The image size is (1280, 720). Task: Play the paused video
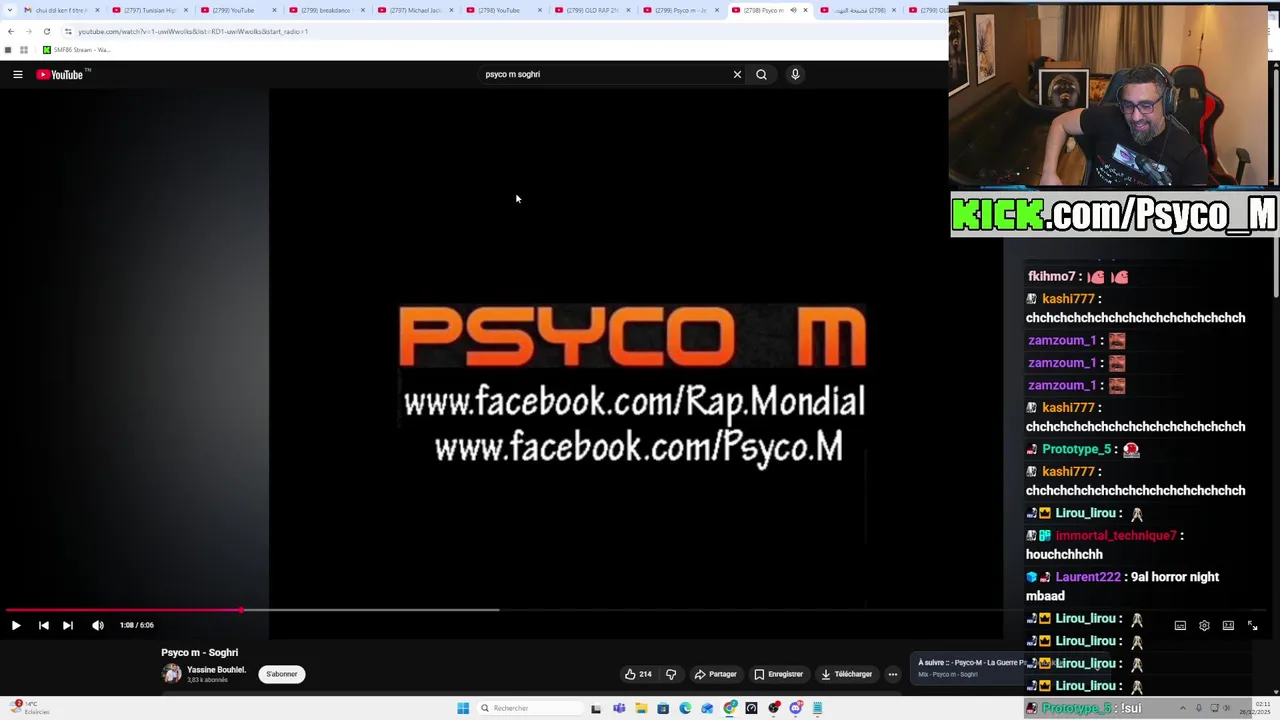[16, 625]
